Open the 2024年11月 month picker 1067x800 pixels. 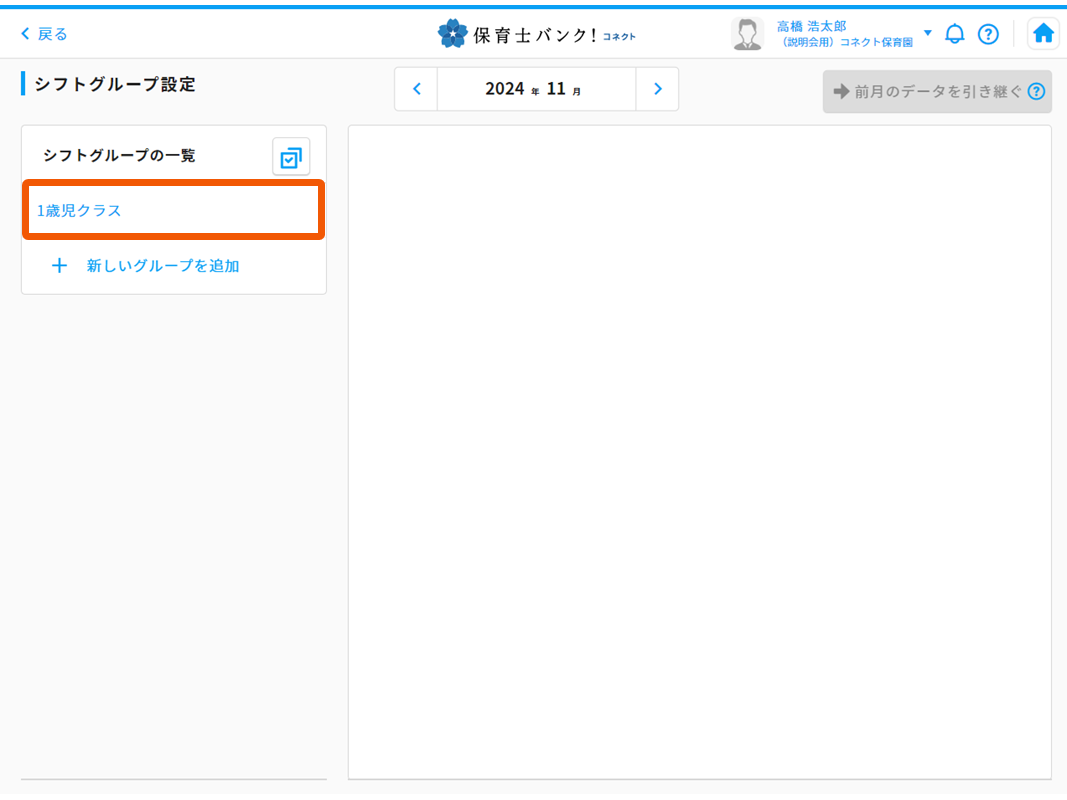[x=536, y=89]
